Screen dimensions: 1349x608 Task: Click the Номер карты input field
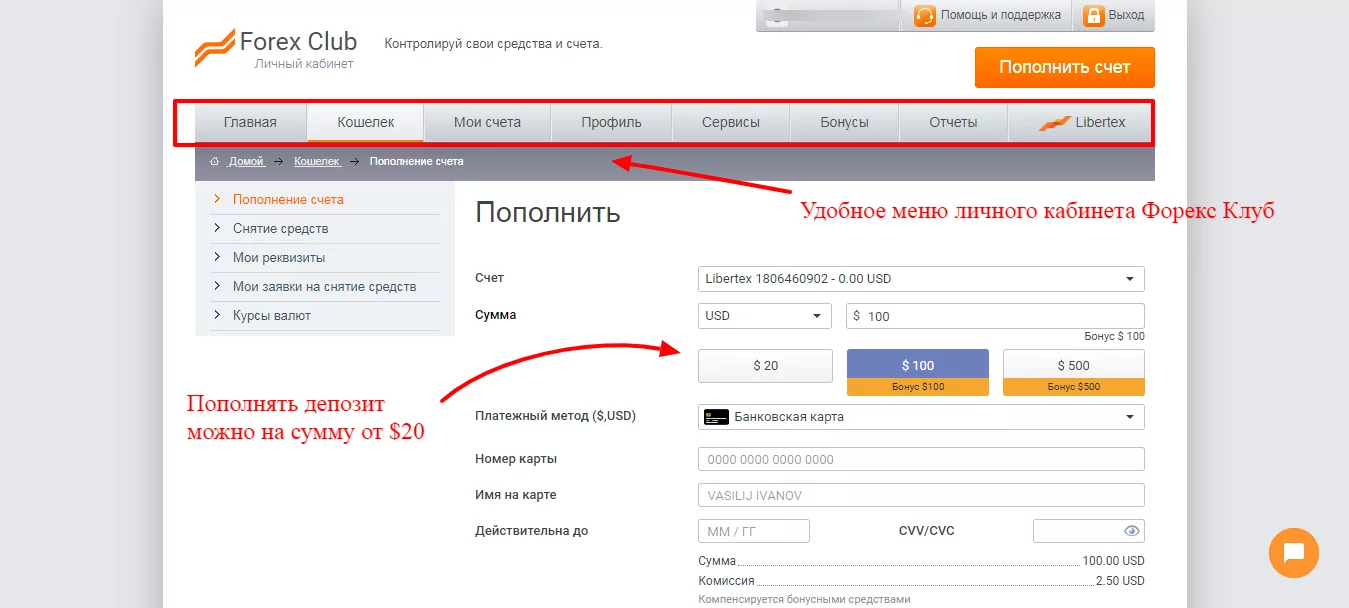[921, 459]
